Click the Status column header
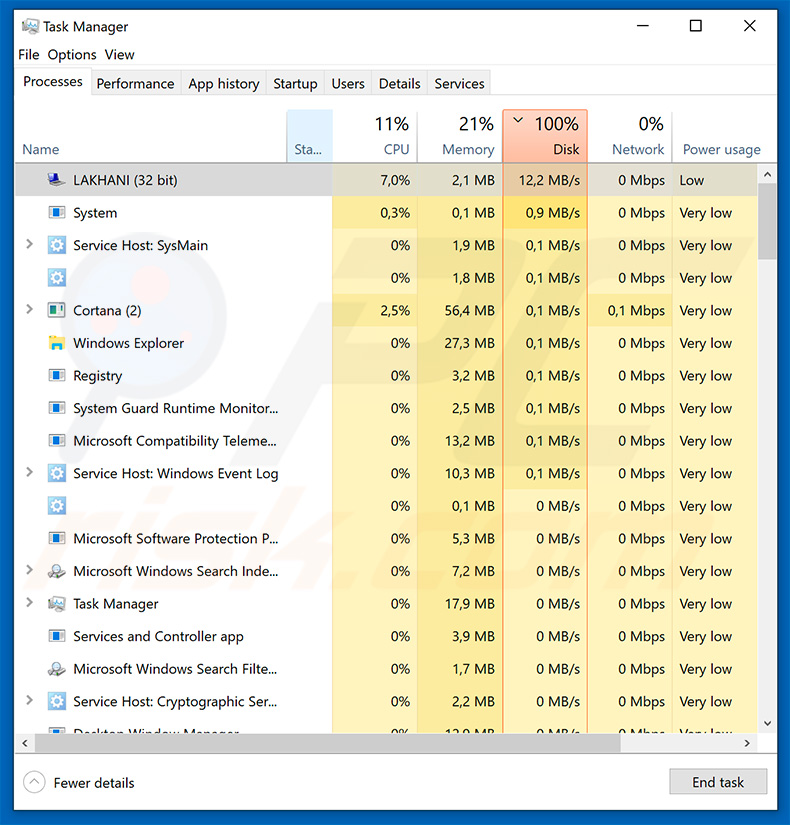Screen dimensions: 790x825 click(x=309, y=136)
